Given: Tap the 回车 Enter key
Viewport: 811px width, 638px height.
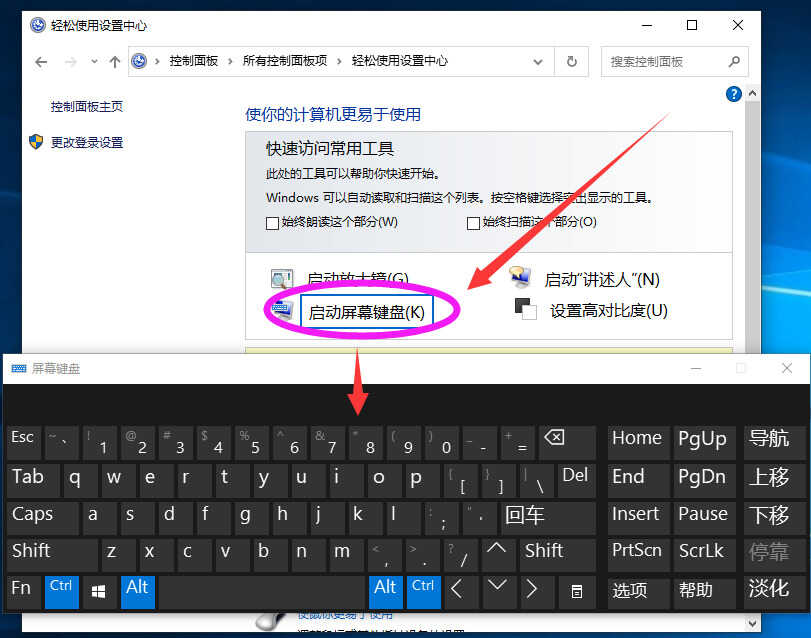Looking at the screenshot, I should click(548, 518).
